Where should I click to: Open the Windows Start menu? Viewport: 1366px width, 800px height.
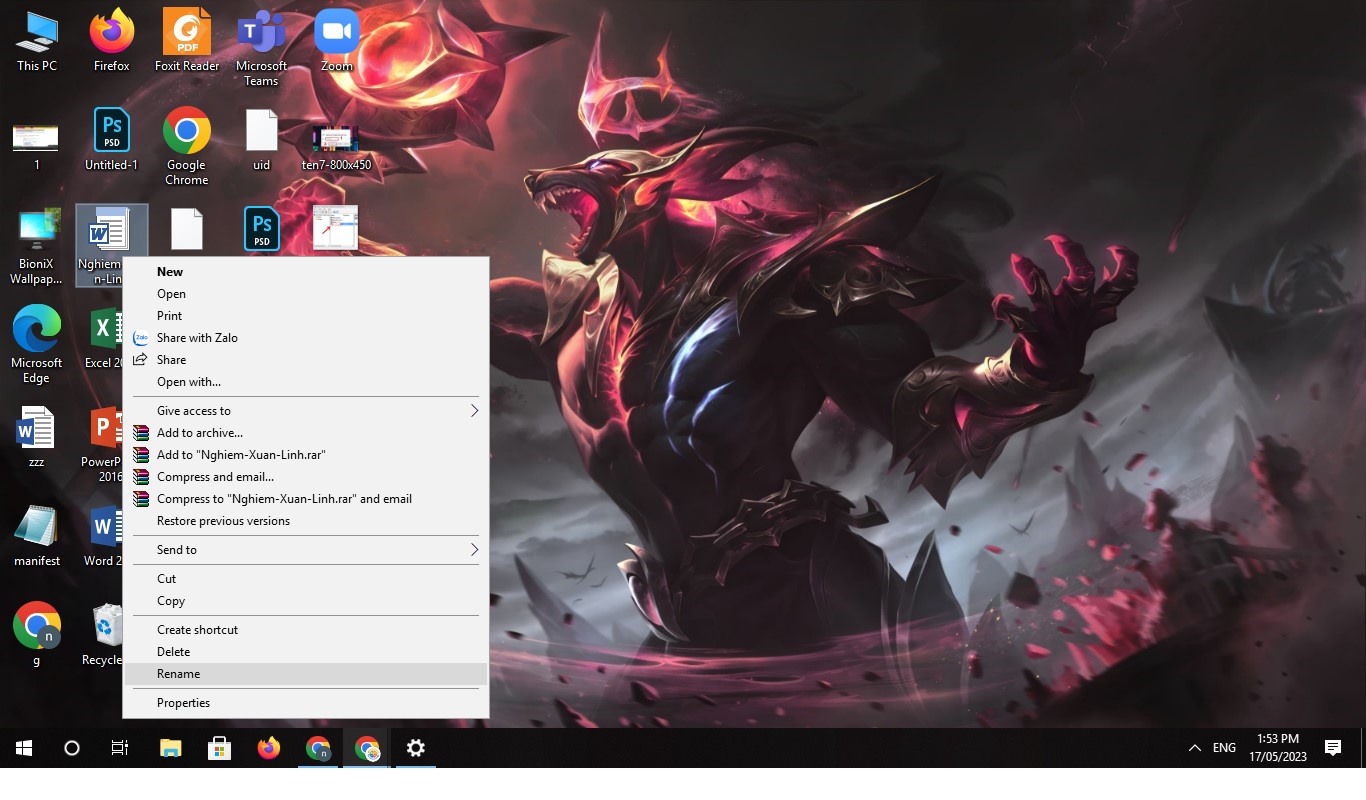[x=24, y=748]
